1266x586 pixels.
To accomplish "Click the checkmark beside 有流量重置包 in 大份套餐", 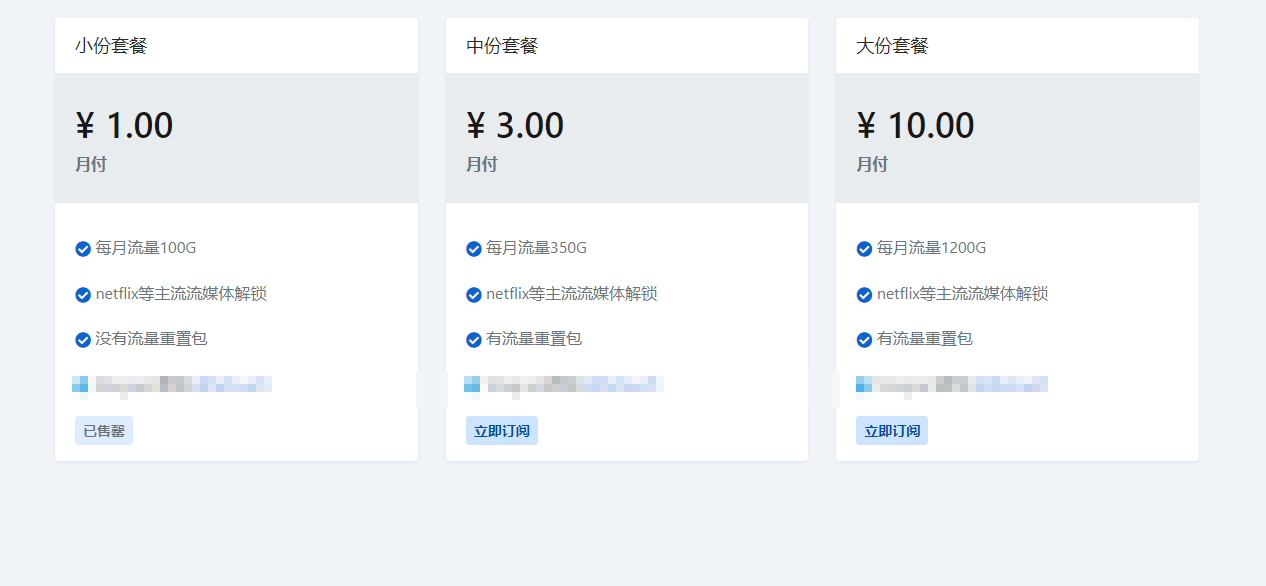I will point(863,339).
